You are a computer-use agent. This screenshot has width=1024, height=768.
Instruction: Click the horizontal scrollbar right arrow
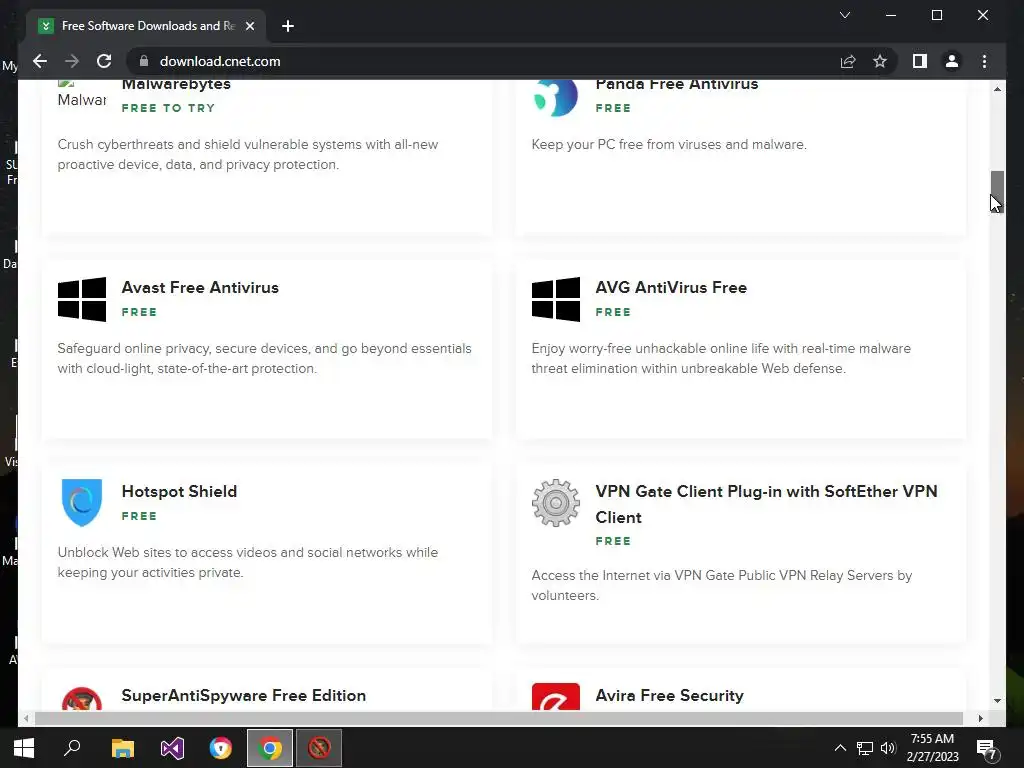[980, 718]
